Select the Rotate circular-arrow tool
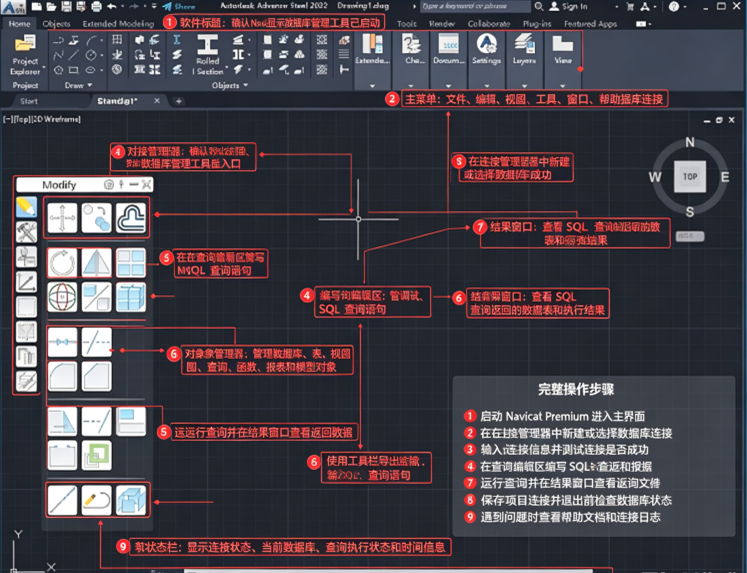 coord(62,262)
